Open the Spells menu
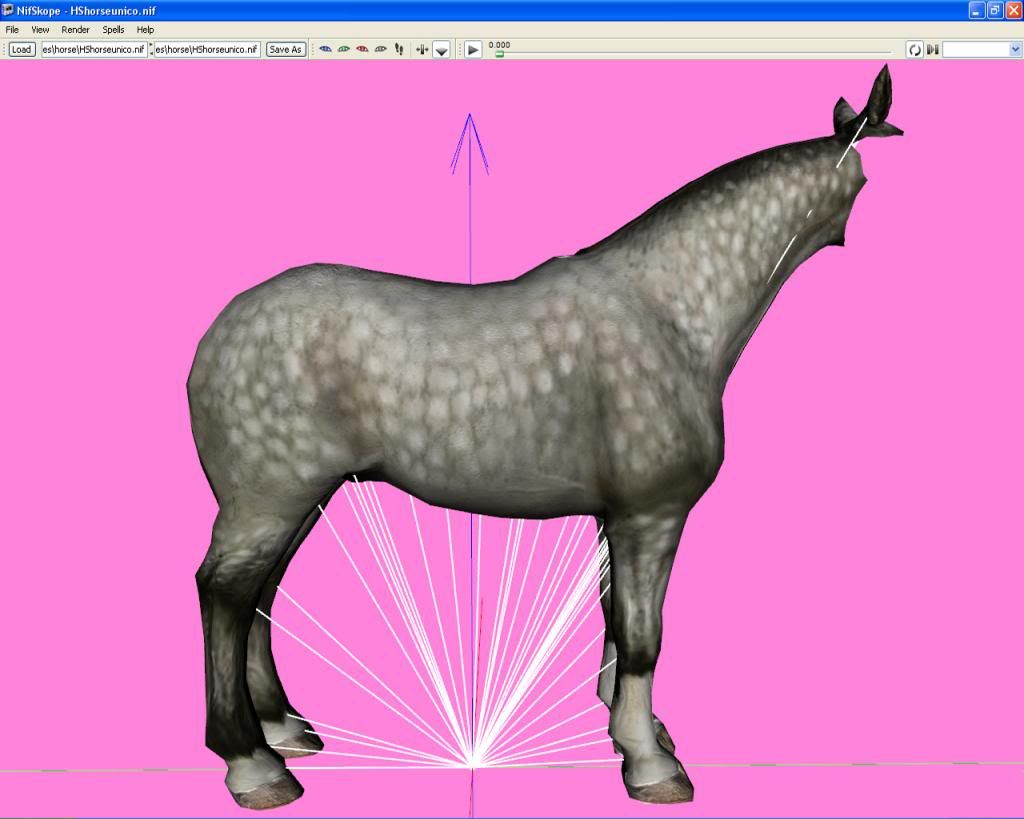The height and width of the screenshot is (819, 1024). pyautogui.click(x=112, y=29)
